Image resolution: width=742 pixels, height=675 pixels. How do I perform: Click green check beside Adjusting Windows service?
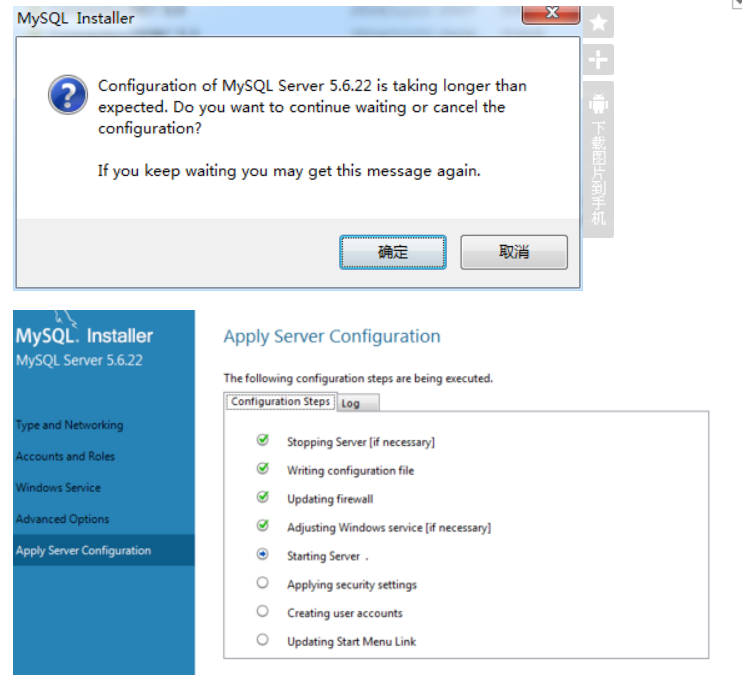click(x=263, y=525)
